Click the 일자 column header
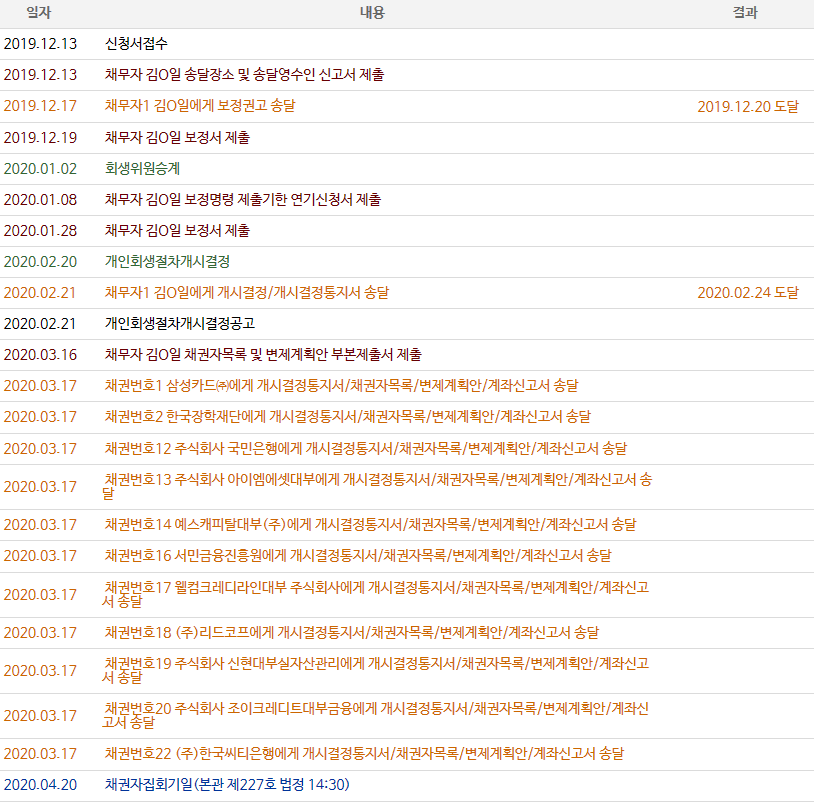Image resolution: width=814 pixels, height=803 pixels. [39, 12]
